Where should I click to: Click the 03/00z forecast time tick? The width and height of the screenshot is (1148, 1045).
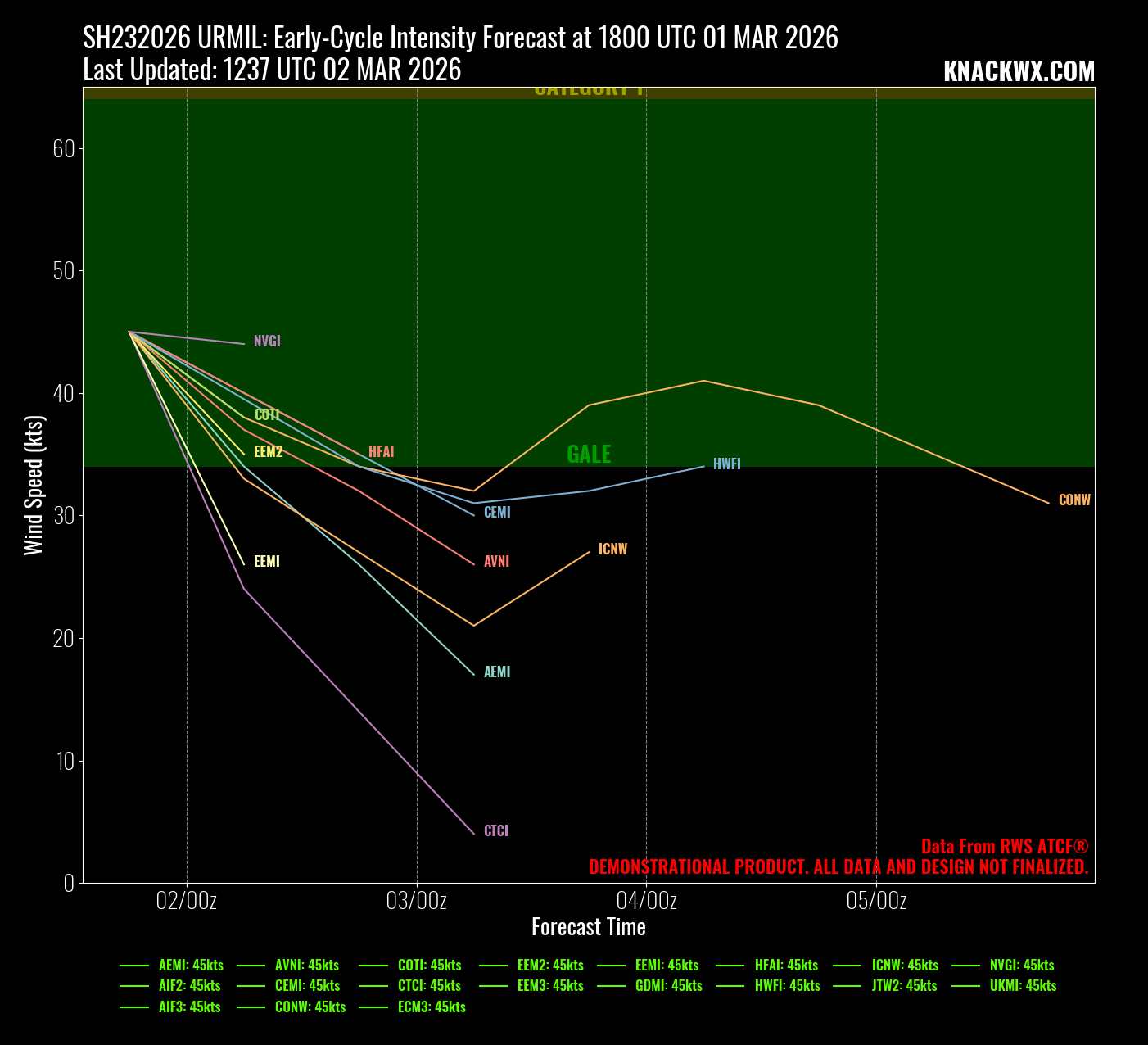[x=417, y=901]
